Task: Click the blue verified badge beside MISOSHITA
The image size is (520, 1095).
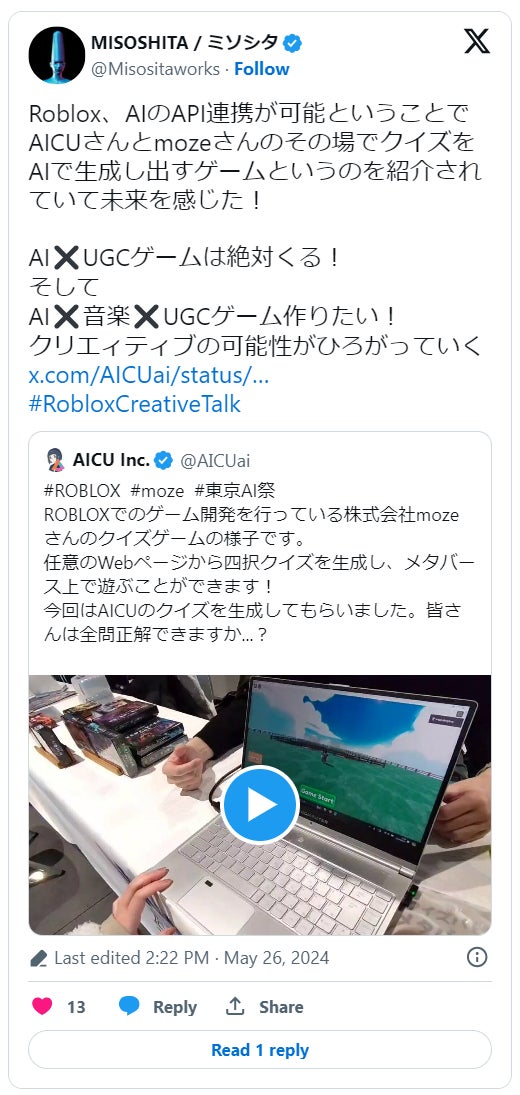Action: point(292,43)
